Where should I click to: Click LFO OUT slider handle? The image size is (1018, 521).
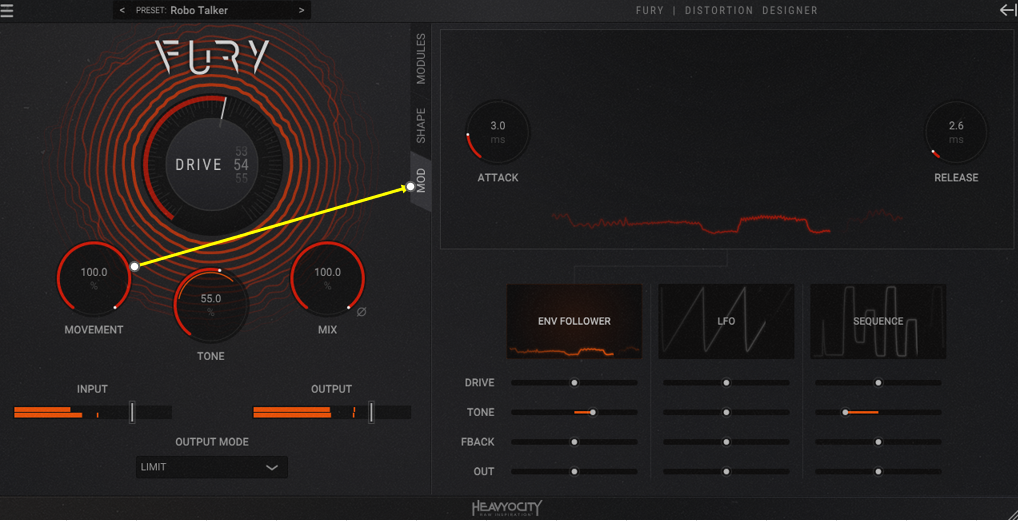(726, 472)
